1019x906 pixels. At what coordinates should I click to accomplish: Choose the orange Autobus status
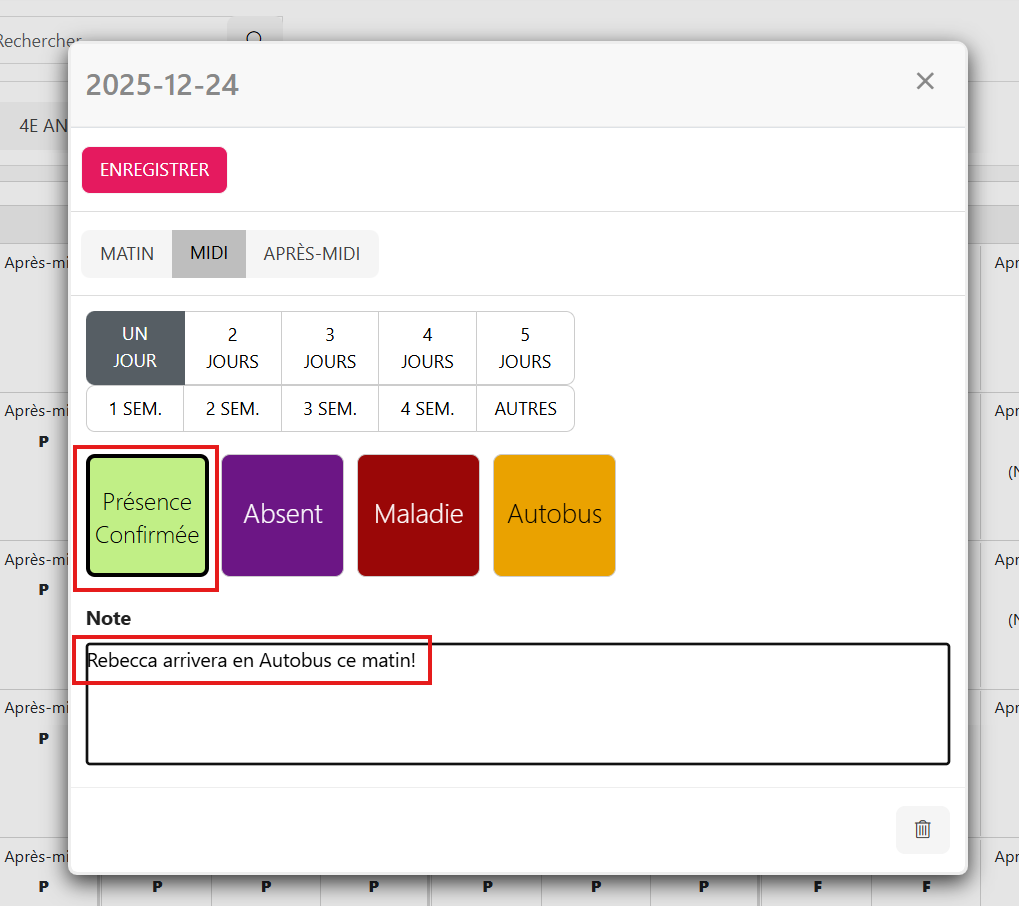[x=554, y=516]
